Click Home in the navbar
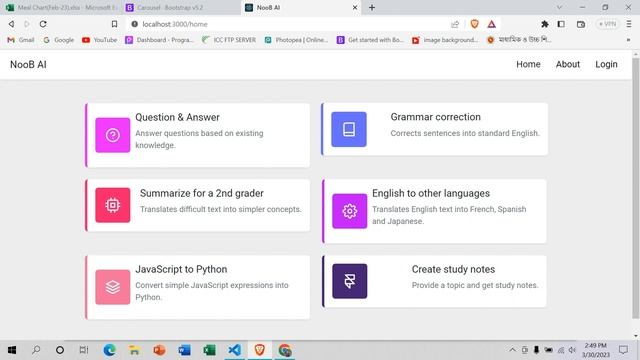Screen dimensions: 640x360 [528, 64]
